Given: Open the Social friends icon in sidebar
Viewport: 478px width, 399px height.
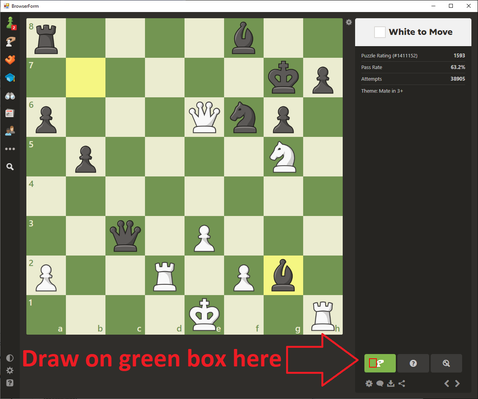Looking at the screenshot, I should 10,131.
